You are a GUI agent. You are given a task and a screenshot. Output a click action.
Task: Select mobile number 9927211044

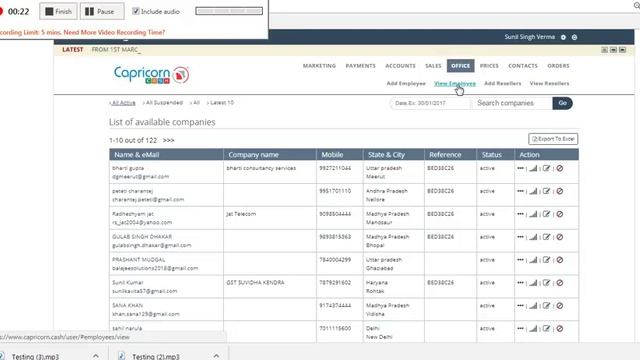[x=335, y=168]
